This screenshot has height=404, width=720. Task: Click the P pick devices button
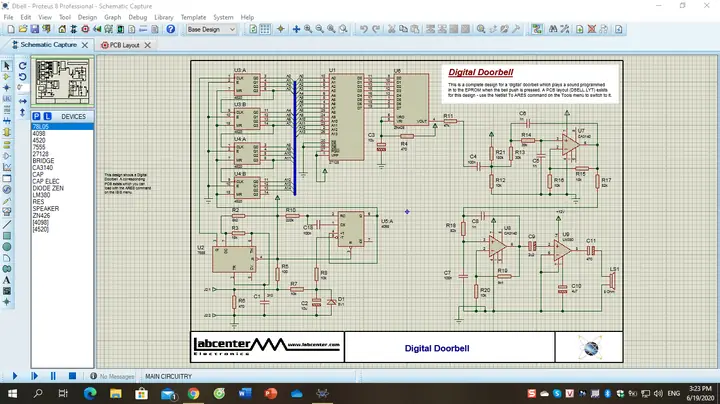pyautogui.click(x=36, y=117)
